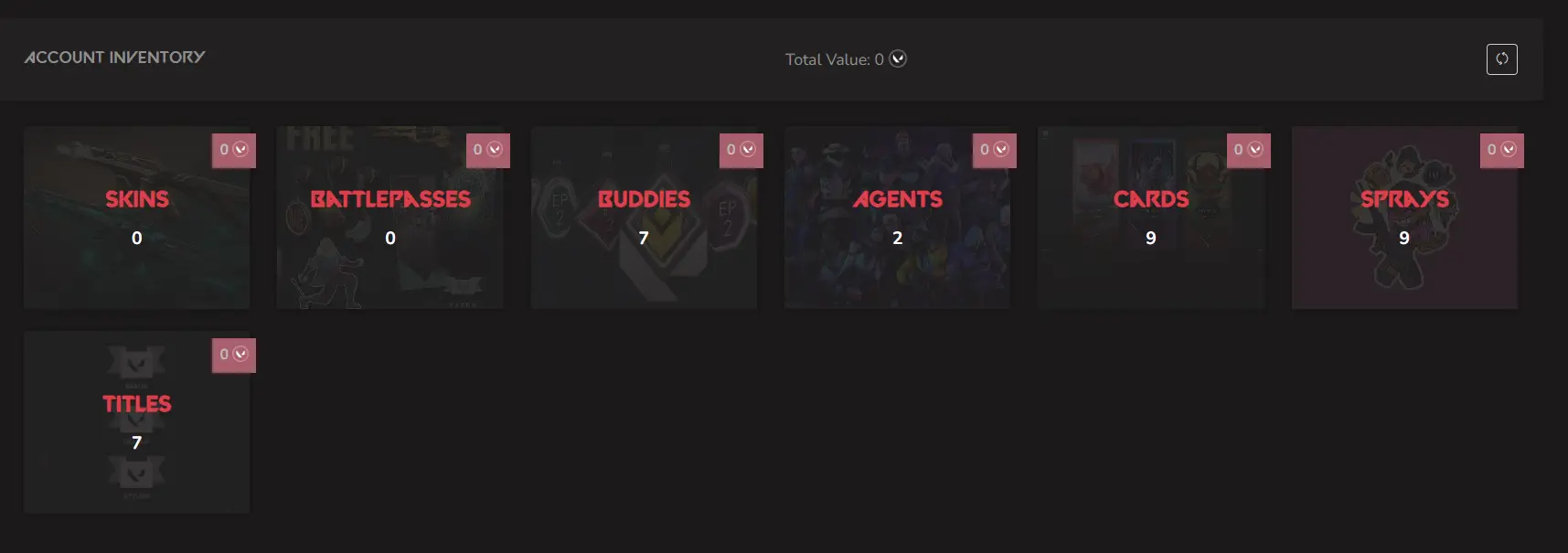Click the Buddies count number 7

[644, 238]
